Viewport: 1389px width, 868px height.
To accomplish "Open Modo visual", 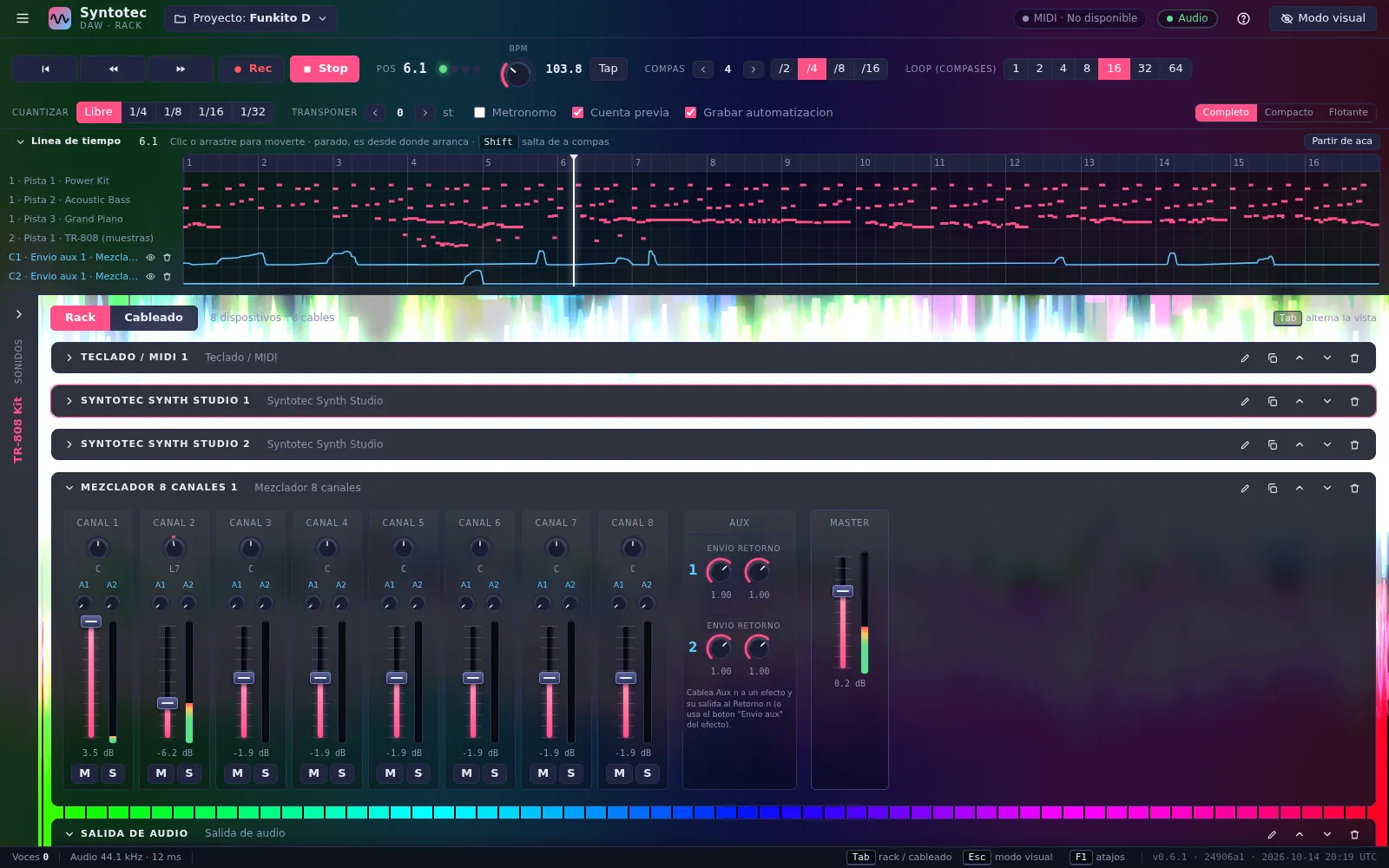I will 1323,18.
